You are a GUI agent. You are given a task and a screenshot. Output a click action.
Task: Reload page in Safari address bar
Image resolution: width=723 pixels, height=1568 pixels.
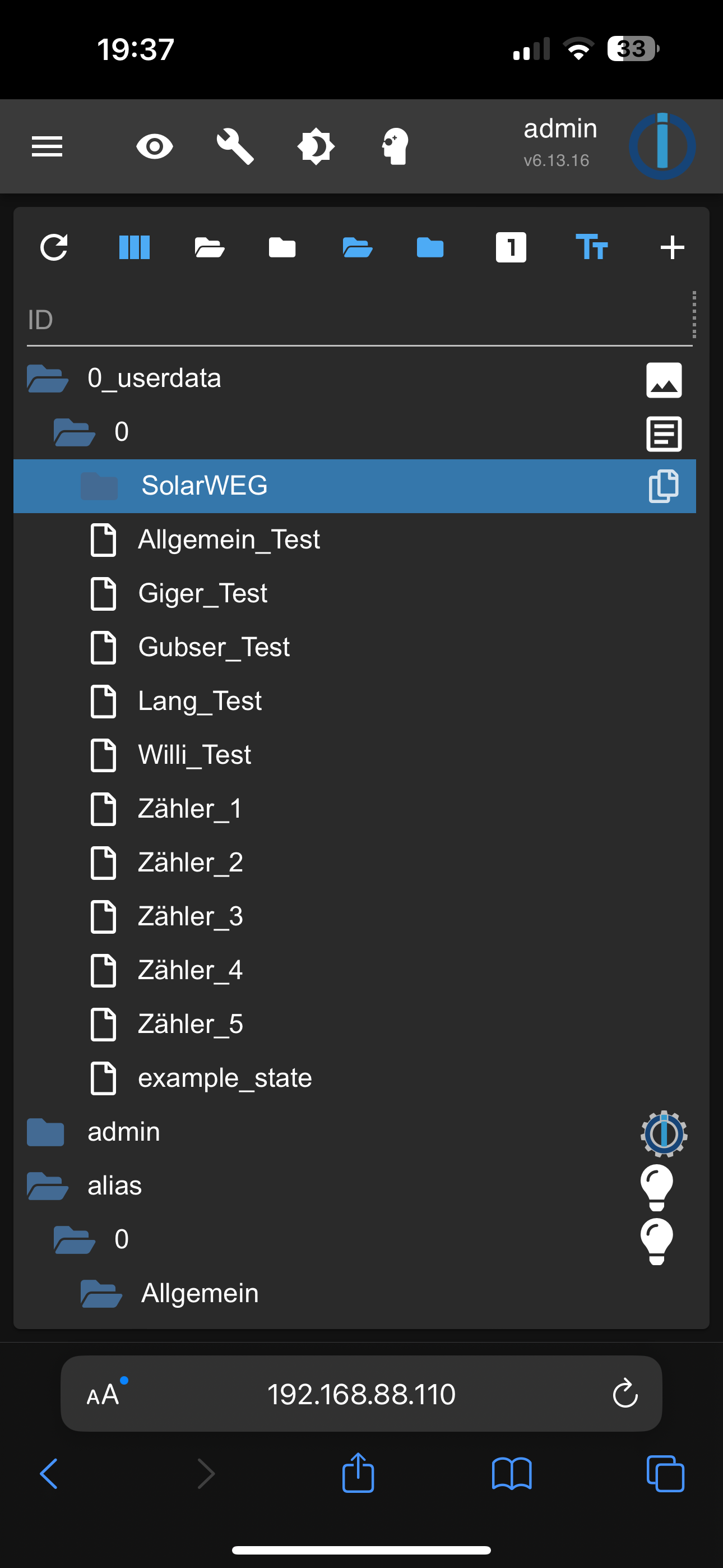coord(624,1394)
